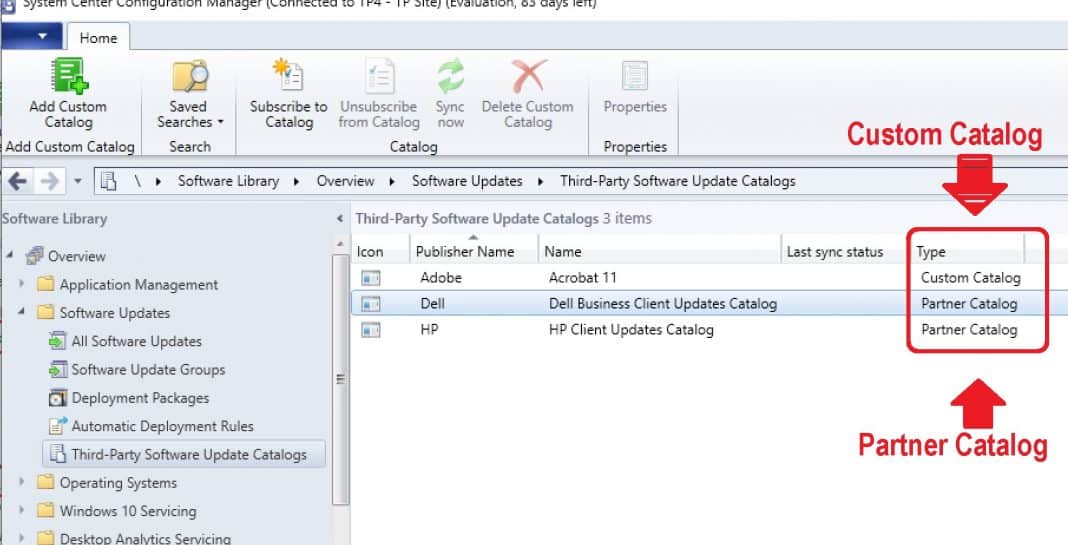Click the Software Update Groups icon
The height and width of the screenshot is (545, 1068).
[x=58, y=369]
